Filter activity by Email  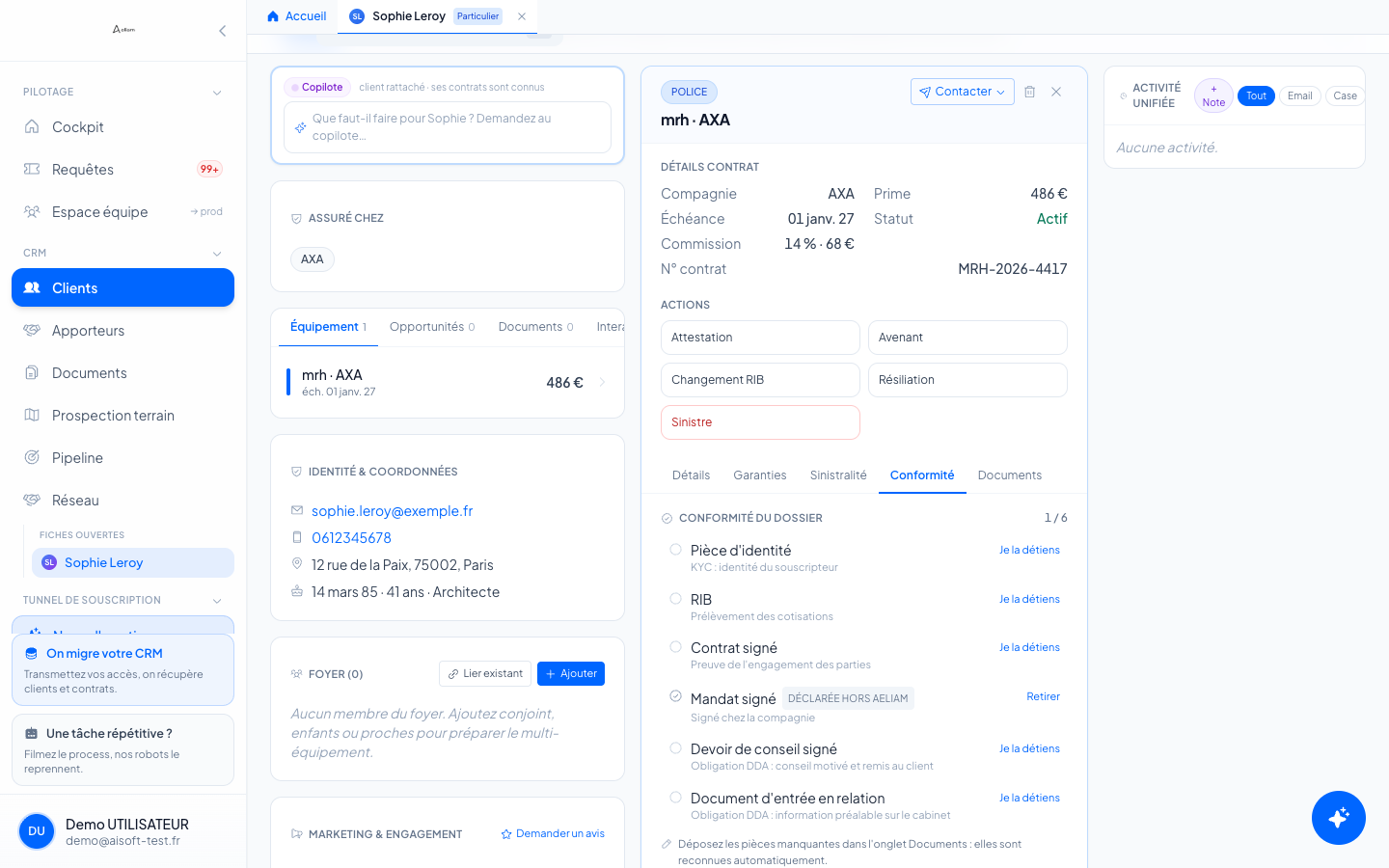point(1299,95)
